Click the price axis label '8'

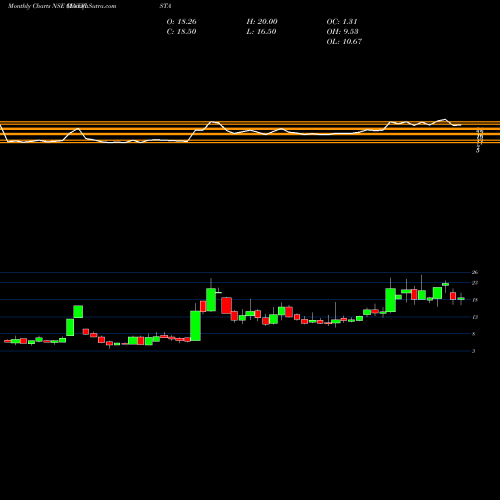(474, 334)
